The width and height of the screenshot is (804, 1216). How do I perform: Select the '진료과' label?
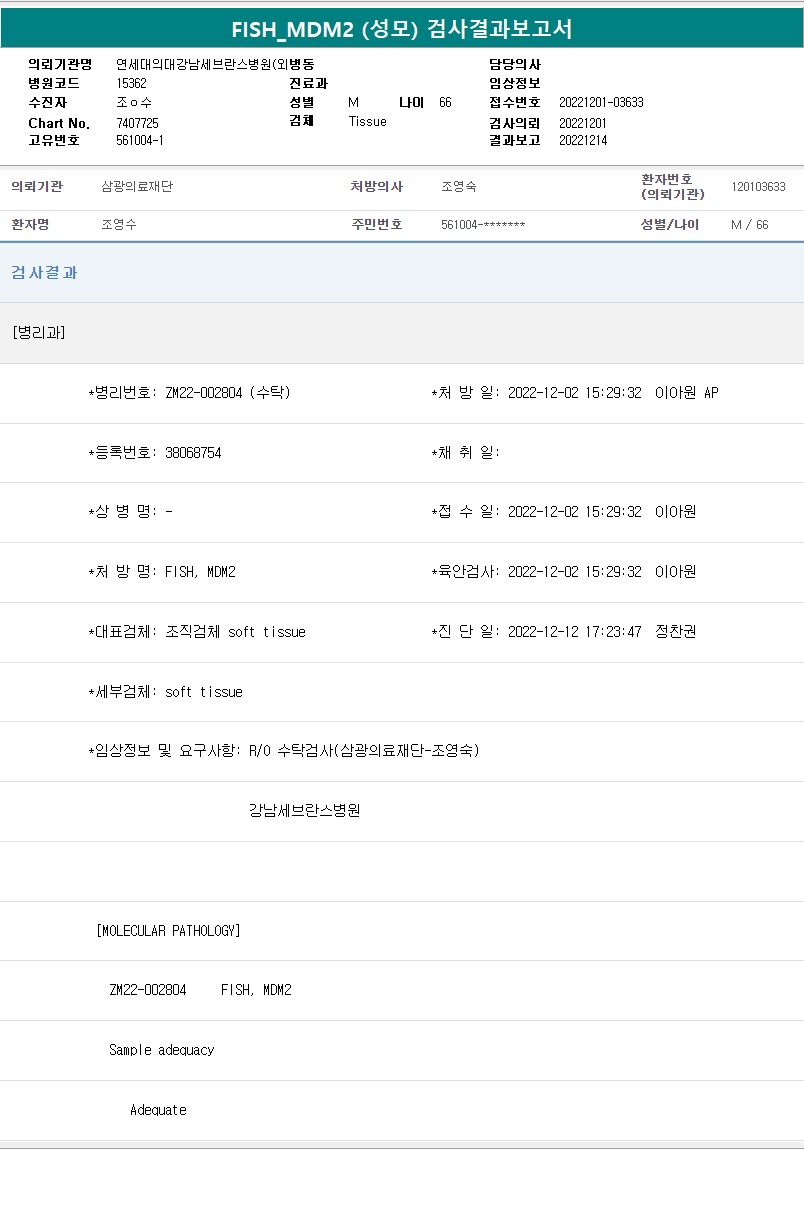point(308,84)
